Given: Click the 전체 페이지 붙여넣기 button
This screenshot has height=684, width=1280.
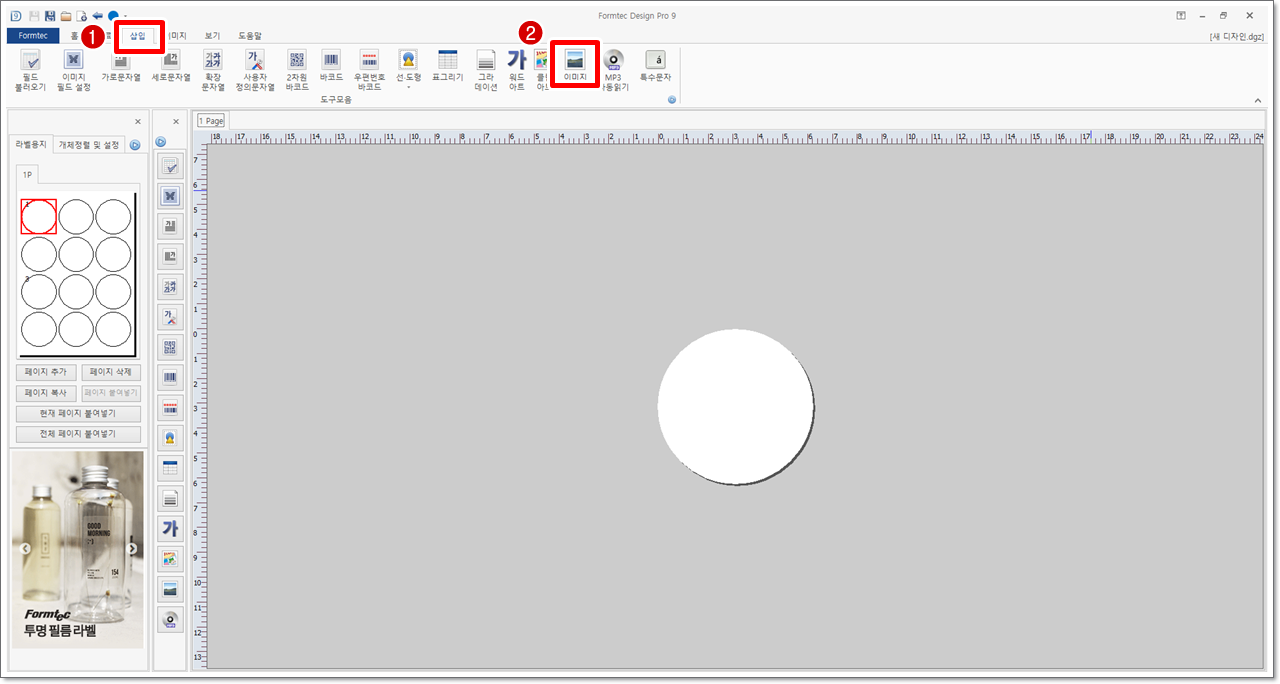Looking at the screenshot, I should pos(78,435).
